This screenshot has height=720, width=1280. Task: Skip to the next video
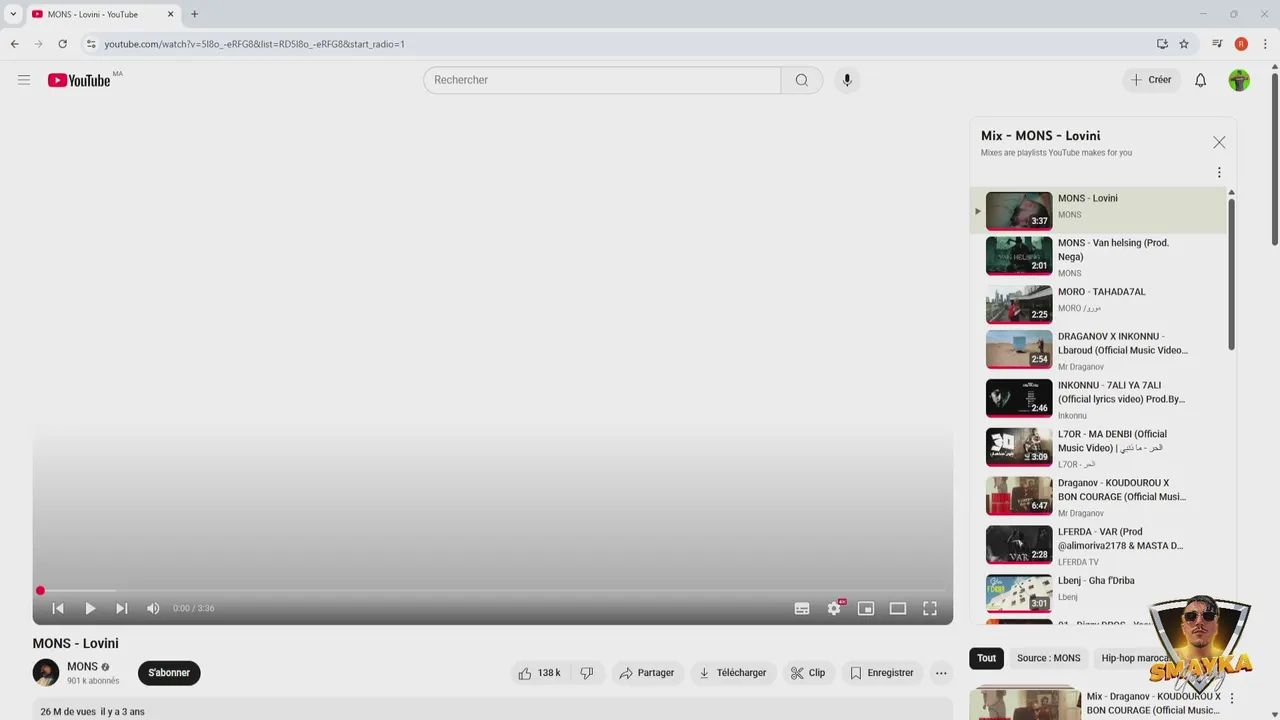point(122,608)
